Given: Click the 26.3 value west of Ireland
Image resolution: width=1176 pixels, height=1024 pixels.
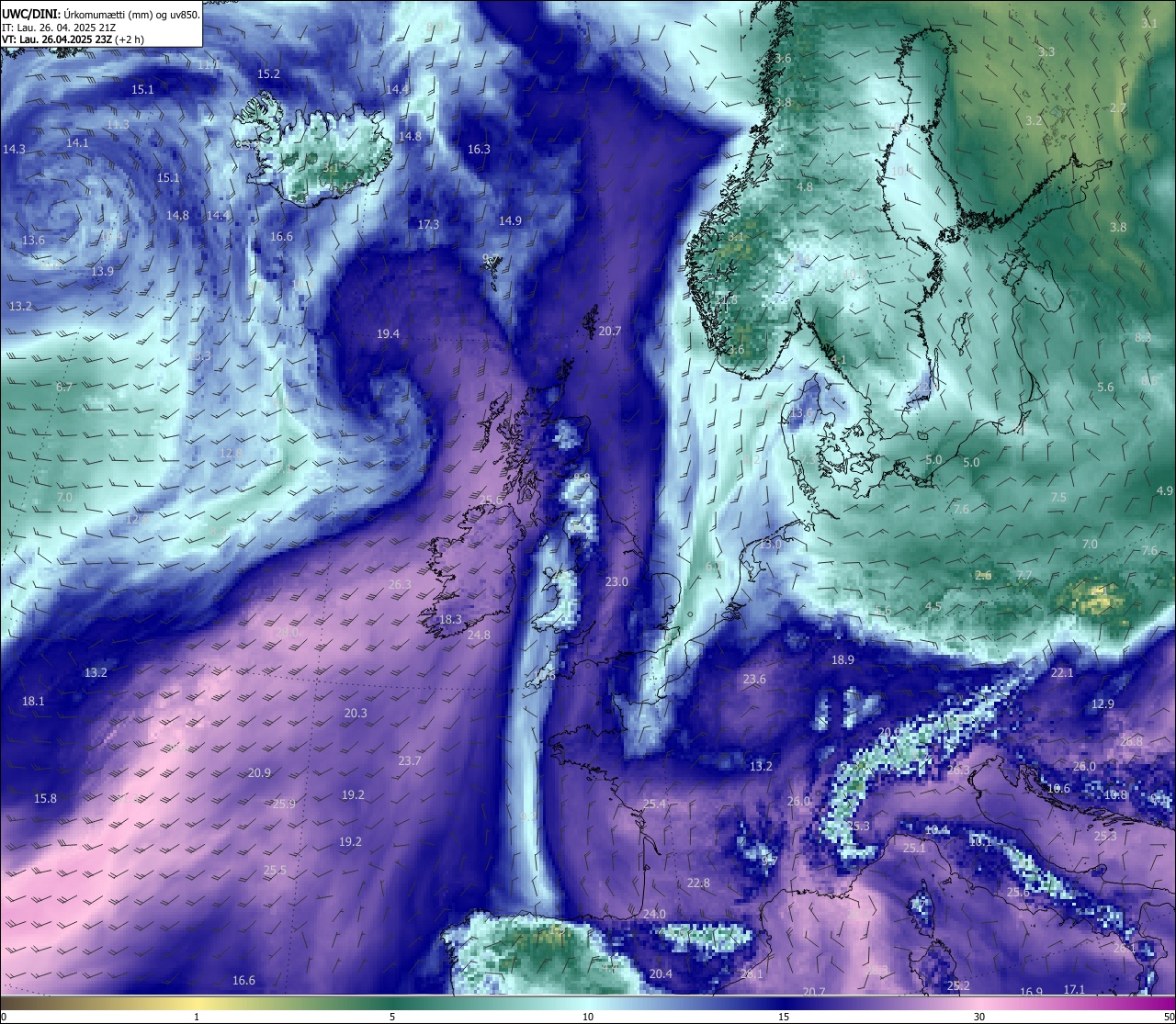Looking at the screenshot, I should pos(400,584).
